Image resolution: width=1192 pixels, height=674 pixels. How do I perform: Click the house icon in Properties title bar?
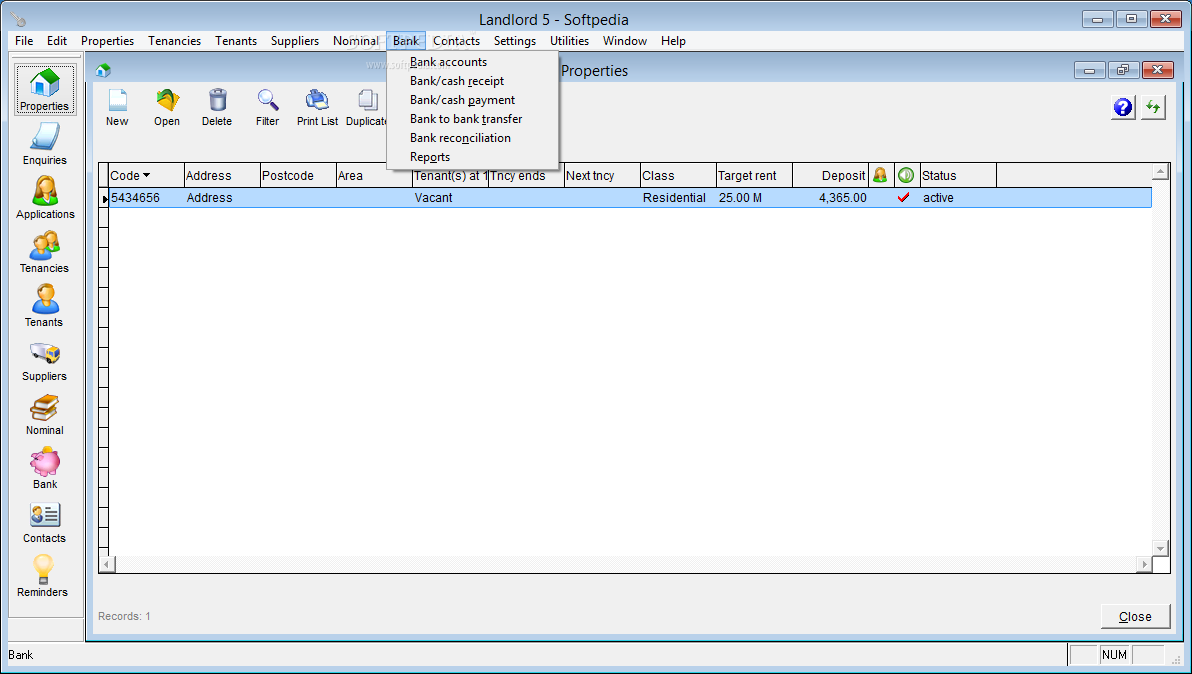pos(103,71)
